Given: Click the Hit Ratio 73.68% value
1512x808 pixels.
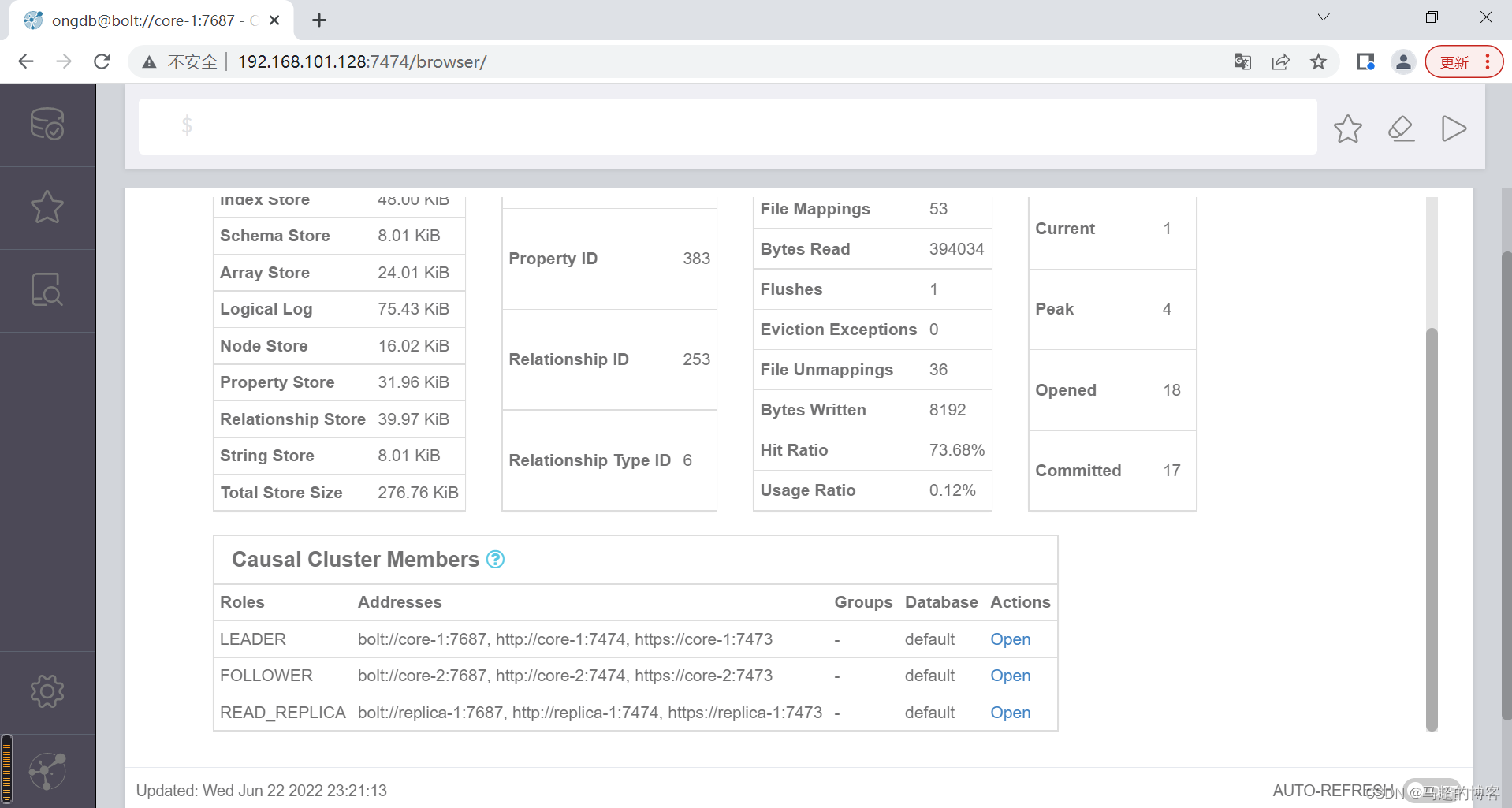Looking at the screenshot, I should 956,450.
